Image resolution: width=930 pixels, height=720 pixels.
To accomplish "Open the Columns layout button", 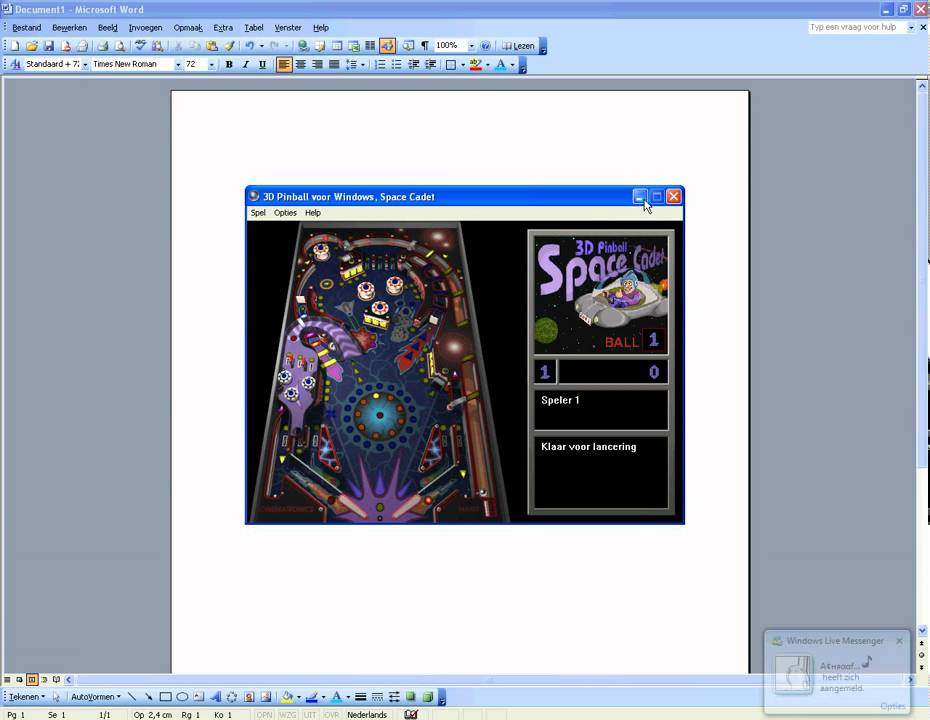I will pyautogui.click(x=370, y=46).
